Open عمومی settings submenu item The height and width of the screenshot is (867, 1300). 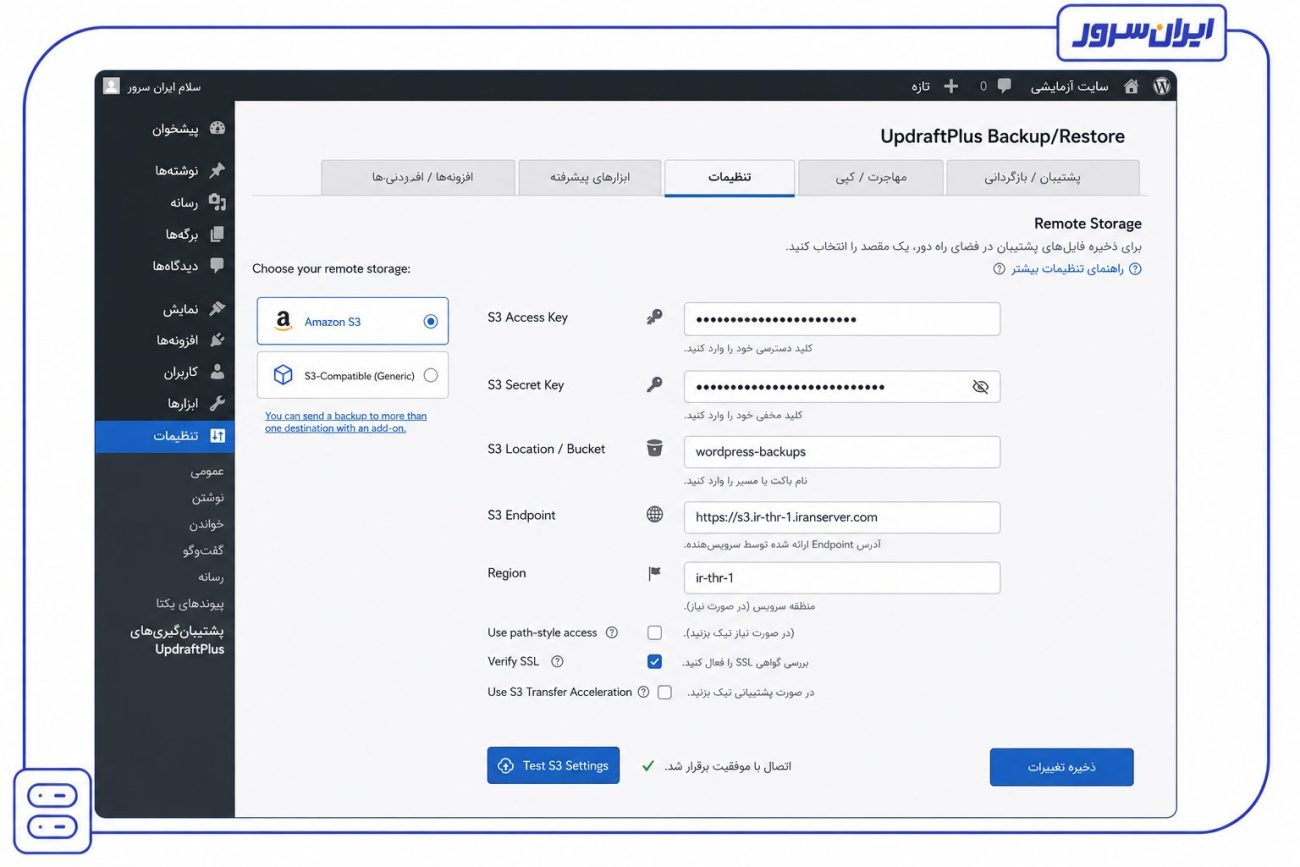tap(207, 471)
